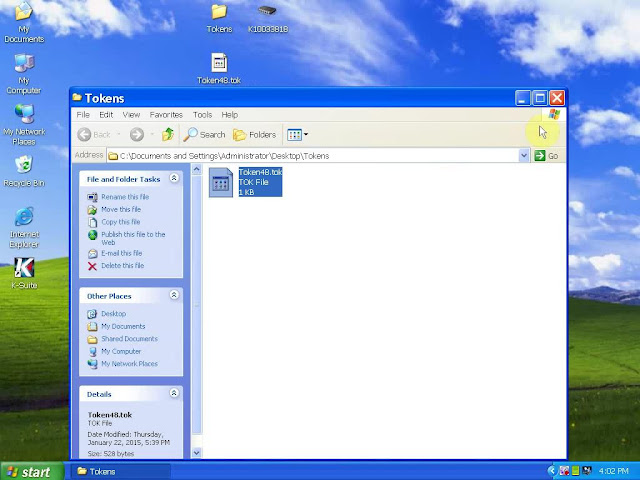Toggle the Folders pane
640x480 pixels.
[x=254, y=134]
